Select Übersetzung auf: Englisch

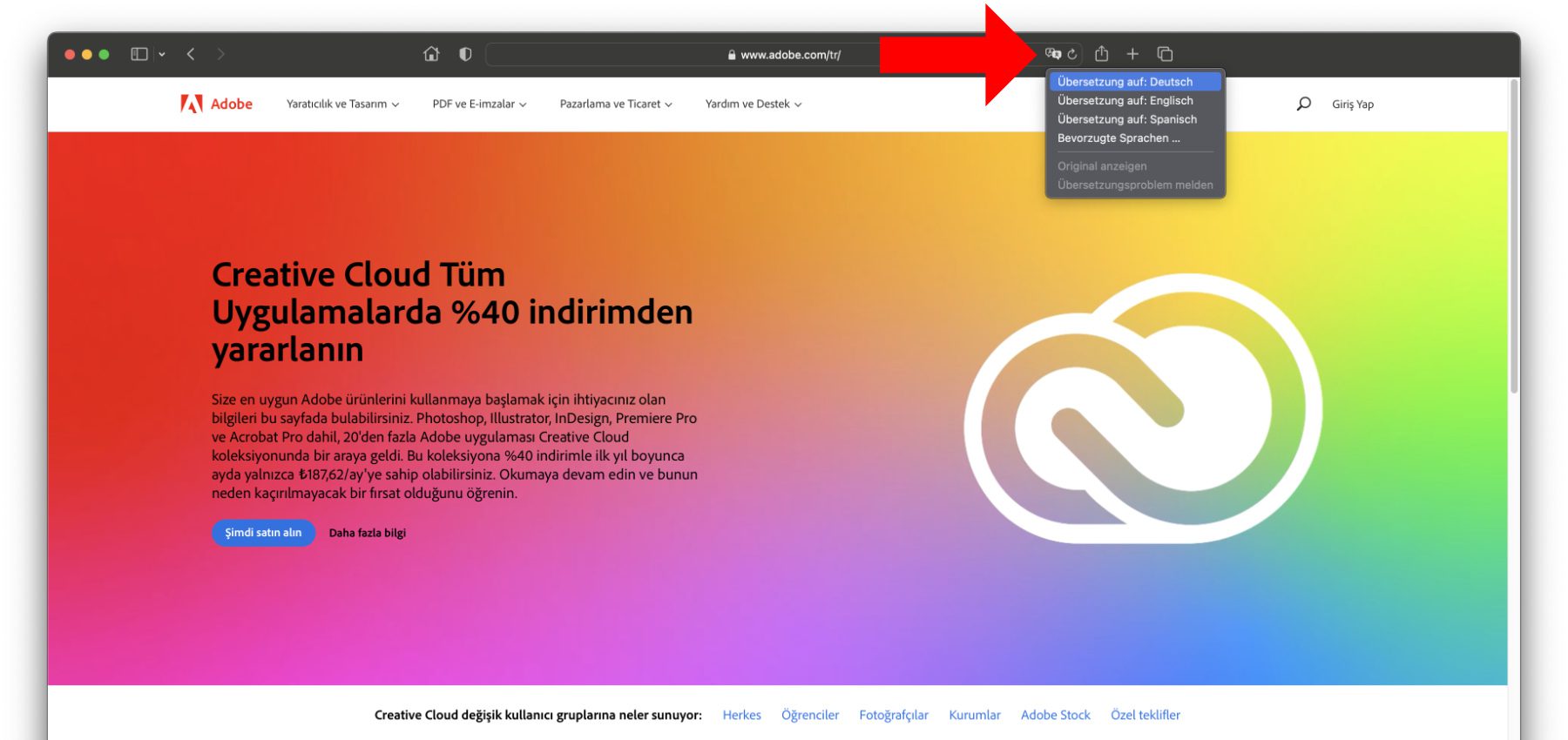point(1135,101)
